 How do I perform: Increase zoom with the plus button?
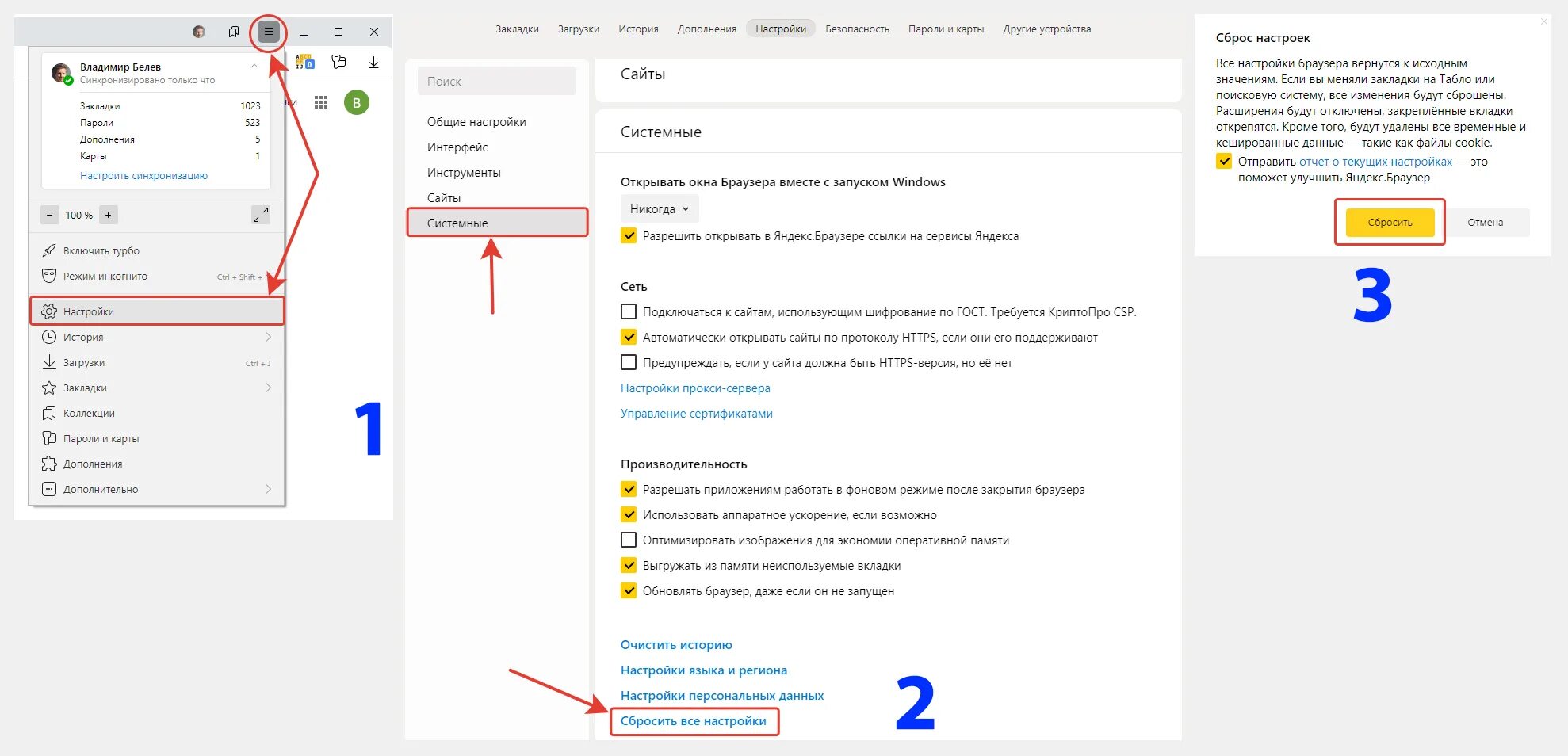point(109,215)
